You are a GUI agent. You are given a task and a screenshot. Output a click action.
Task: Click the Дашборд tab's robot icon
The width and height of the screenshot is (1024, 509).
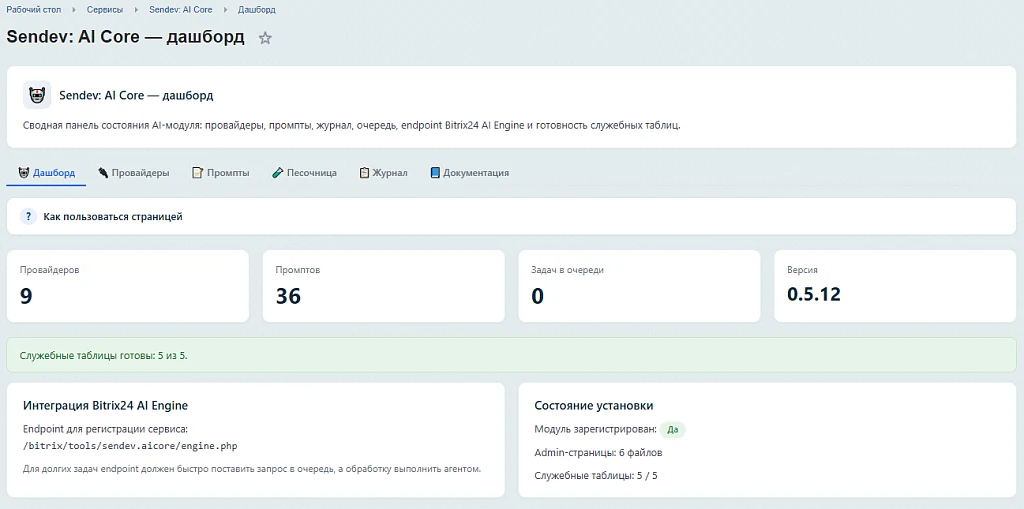(x=24, y=172)
